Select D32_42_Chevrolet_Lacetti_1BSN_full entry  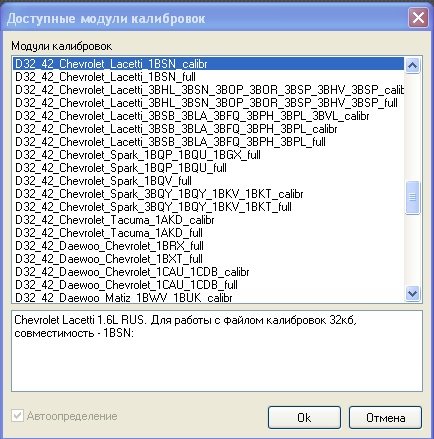pyautogui.click(x=208, y=77)
